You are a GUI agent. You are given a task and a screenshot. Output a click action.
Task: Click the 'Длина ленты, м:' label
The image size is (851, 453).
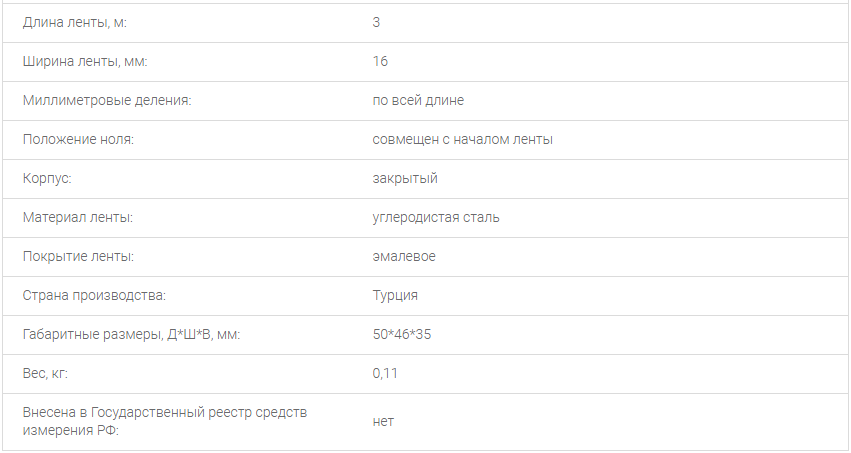(74, 23)
